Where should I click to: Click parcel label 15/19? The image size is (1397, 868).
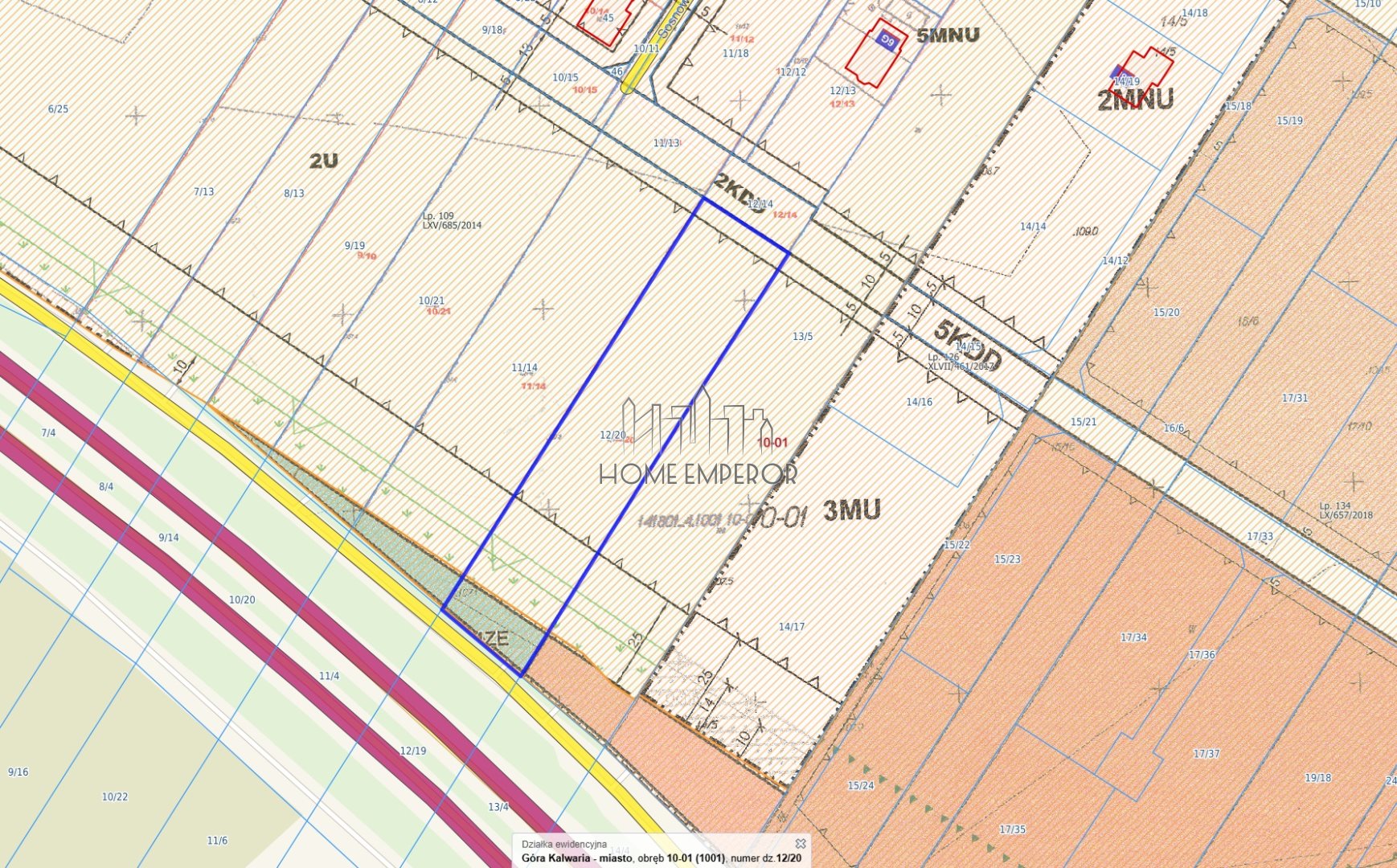tap(1289, 121)
